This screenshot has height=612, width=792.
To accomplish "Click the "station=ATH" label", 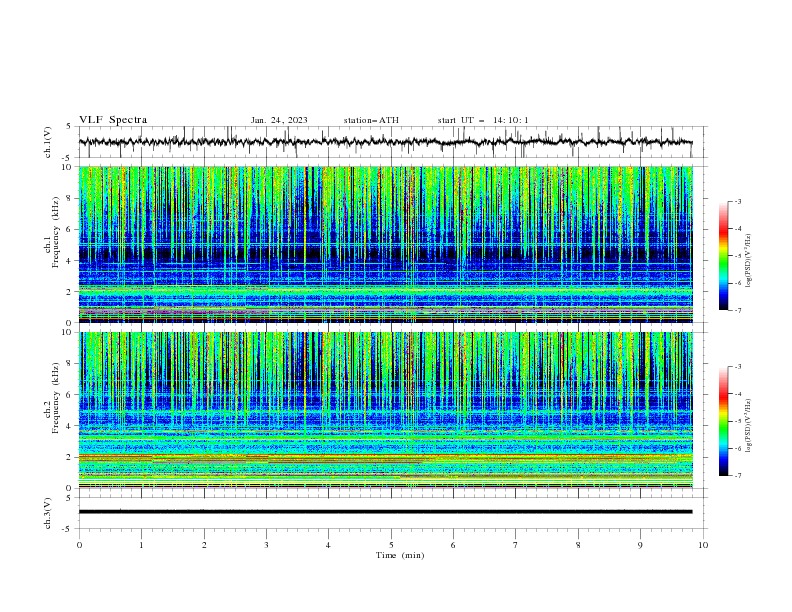I will coord(371,120).
